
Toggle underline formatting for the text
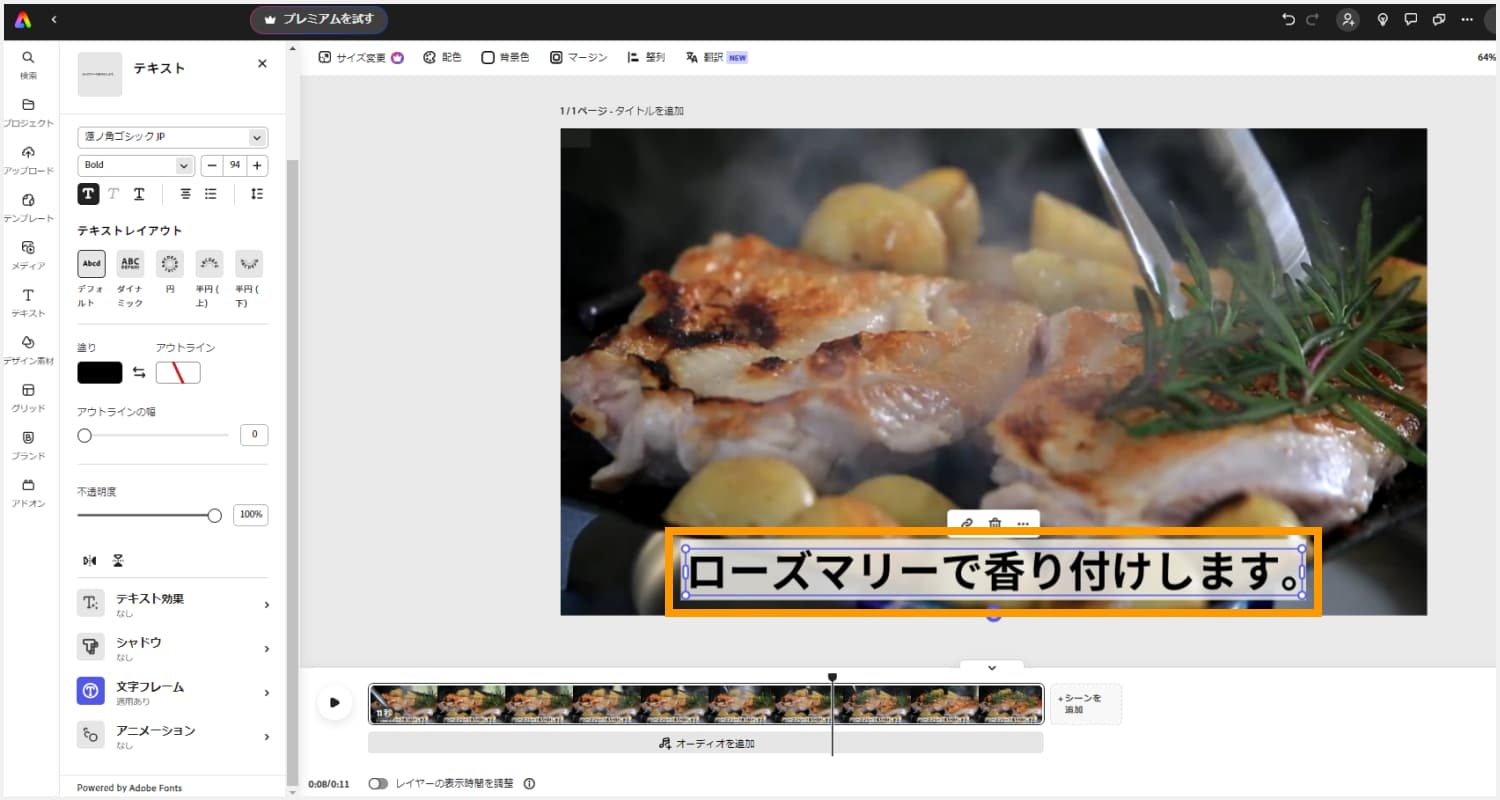click(x=139, y=194)
